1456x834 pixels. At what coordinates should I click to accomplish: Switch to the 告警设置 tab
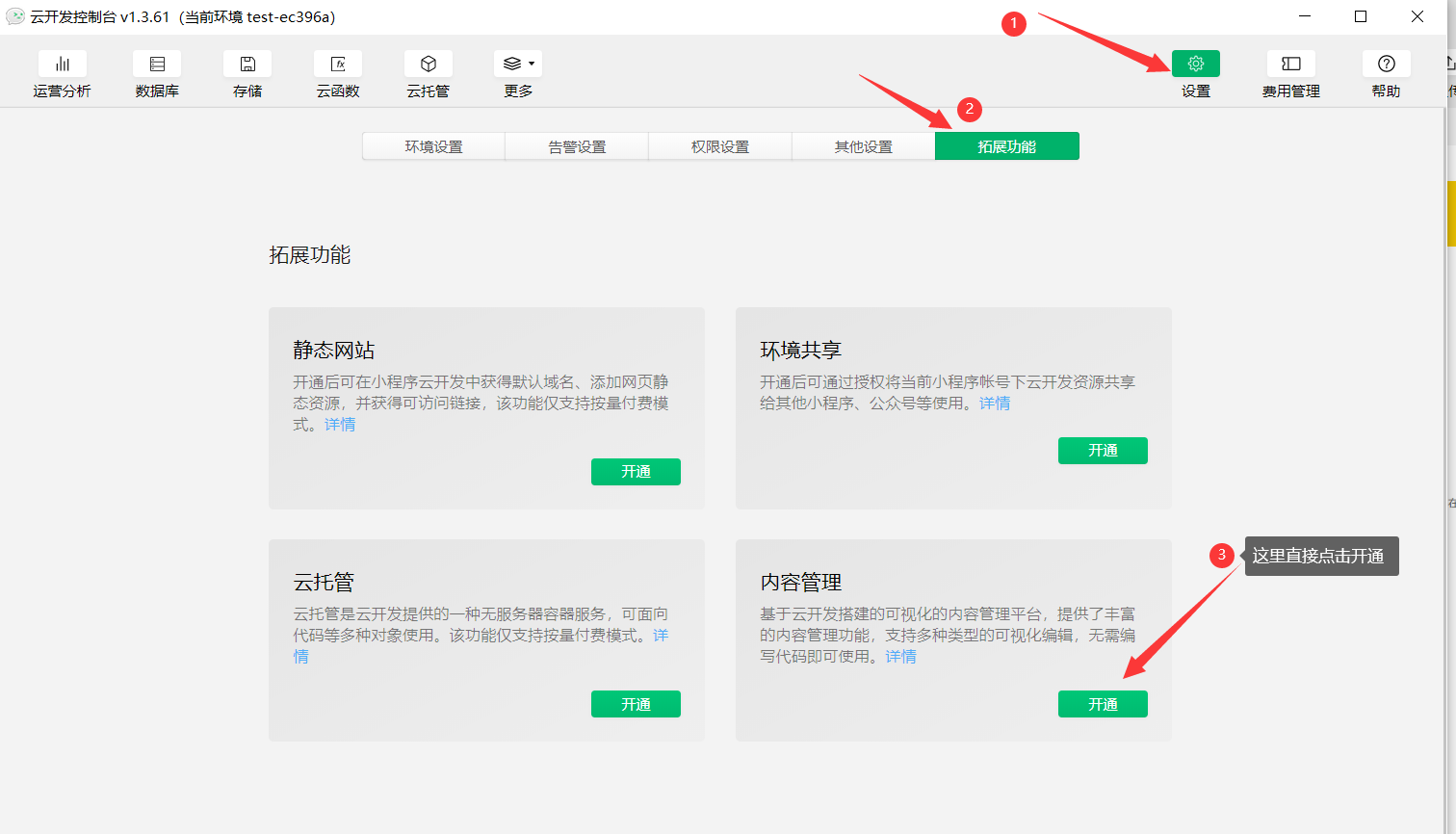click(x=577, y=146)
